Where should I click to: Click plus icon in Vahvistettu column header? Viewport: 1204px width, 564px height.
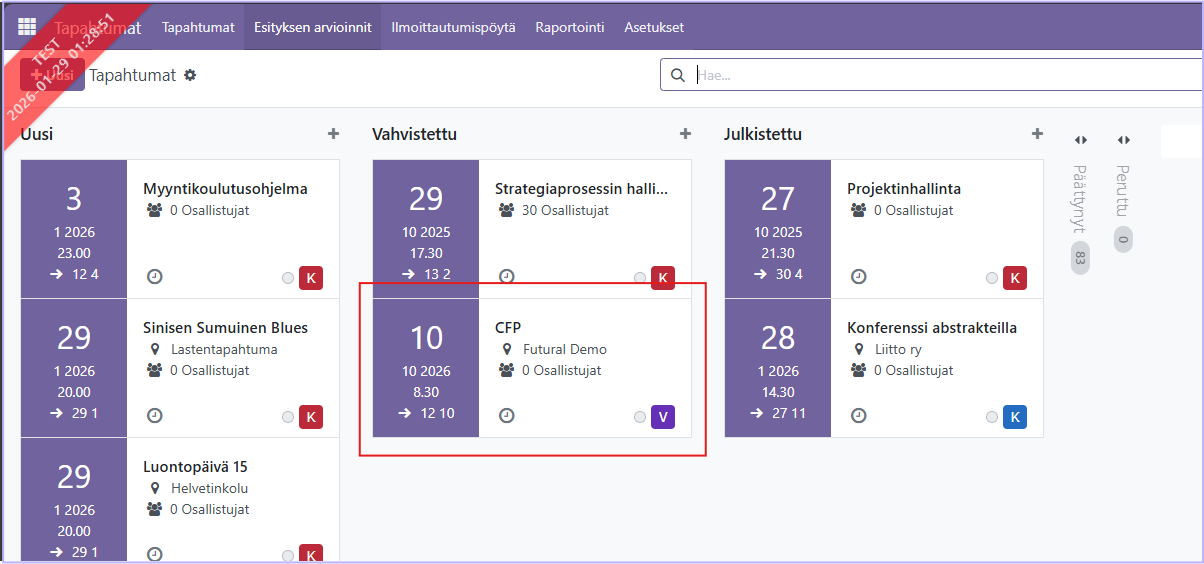point(685,134)
